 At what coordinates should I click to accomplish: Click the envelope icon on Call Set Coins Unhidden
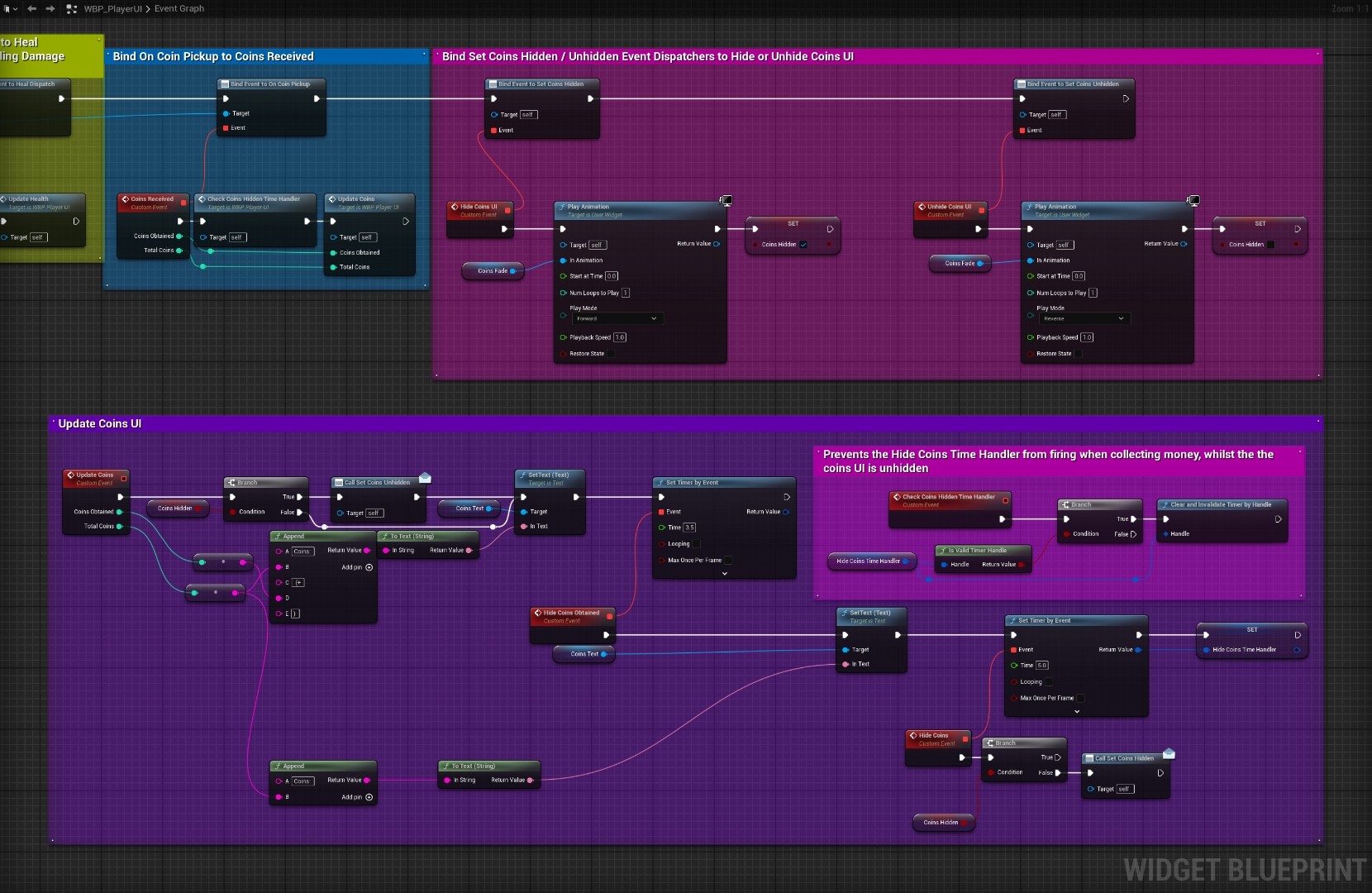[425, 477]
